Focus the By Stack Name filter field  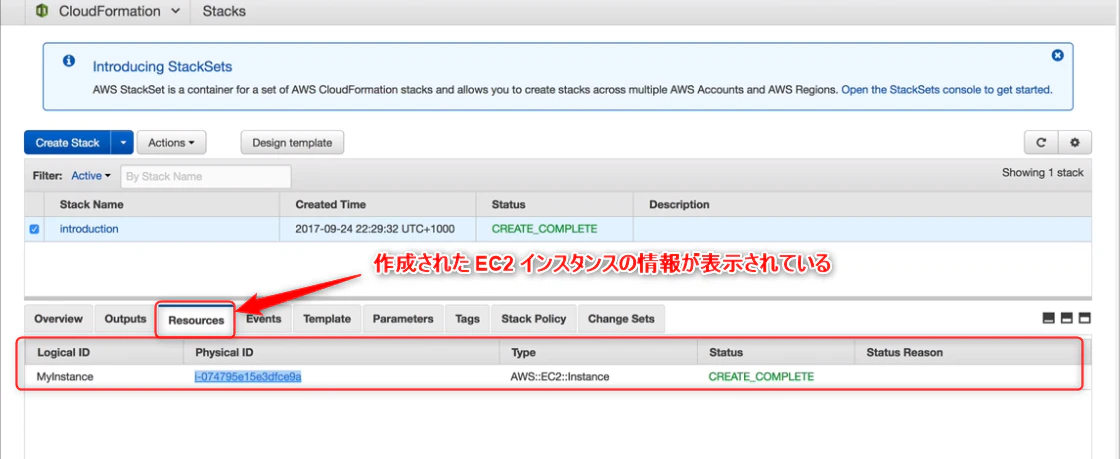[206, 176]
